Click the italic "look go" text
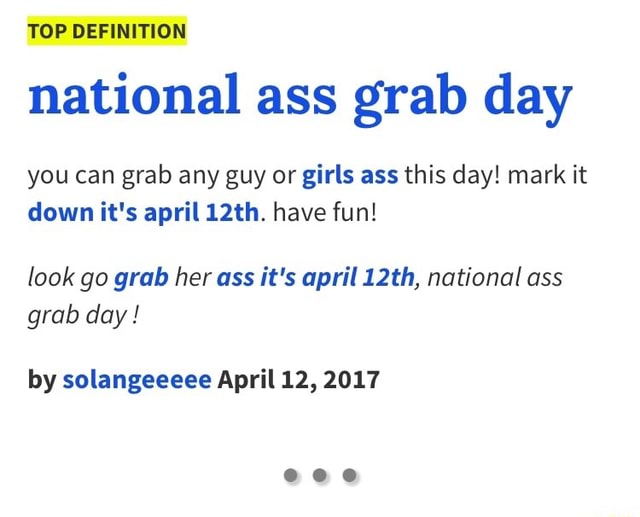The image size is (640, 517). pyautogui.click(x=68, y=278)
